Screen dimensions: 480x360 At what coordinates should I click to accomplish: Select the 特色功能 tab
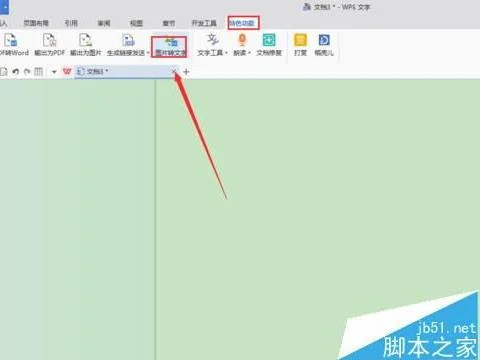pos(243,23)
